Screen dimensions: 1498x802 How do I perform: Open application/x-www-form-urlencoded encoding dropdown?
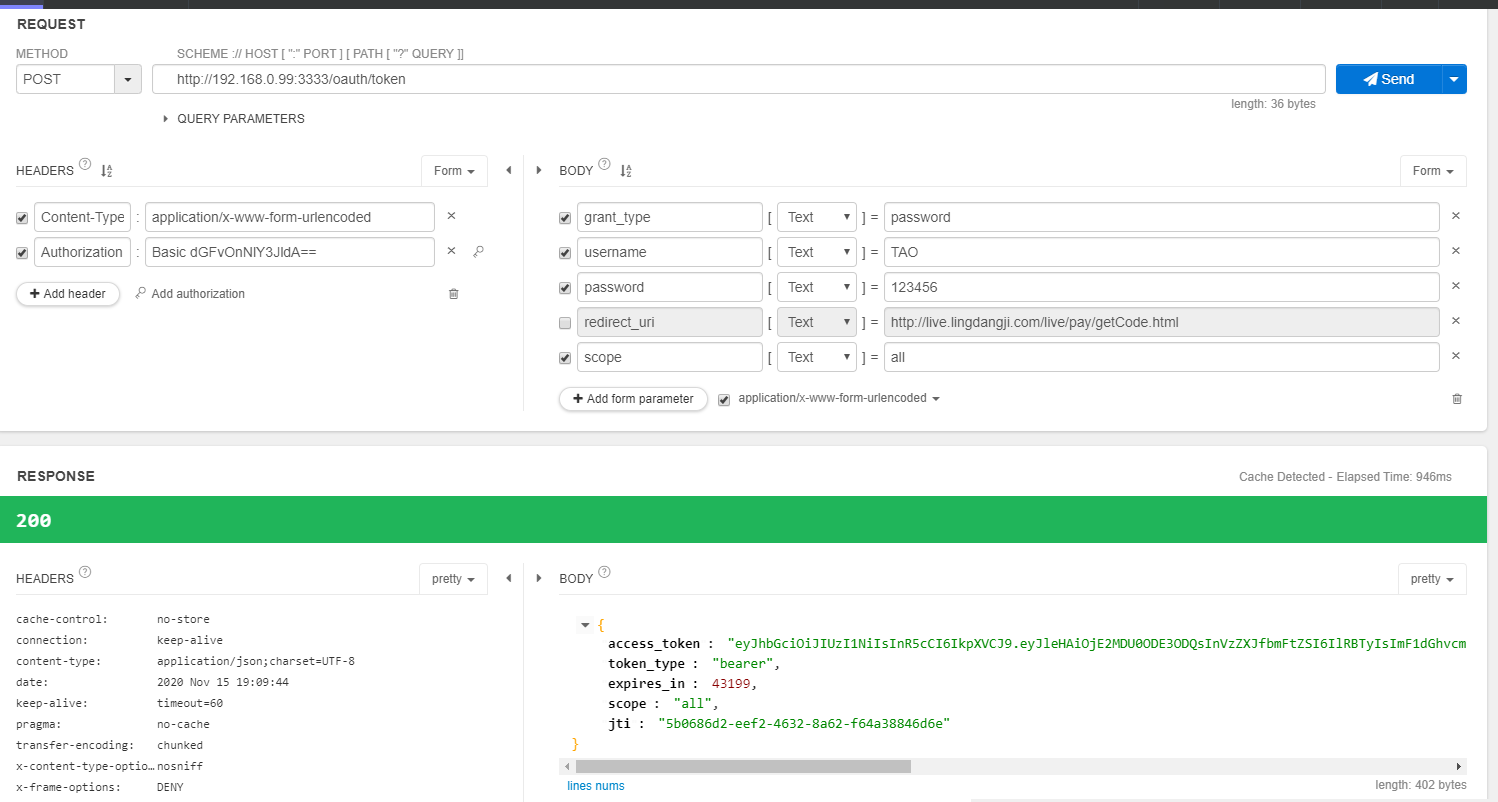coord(839,398)
